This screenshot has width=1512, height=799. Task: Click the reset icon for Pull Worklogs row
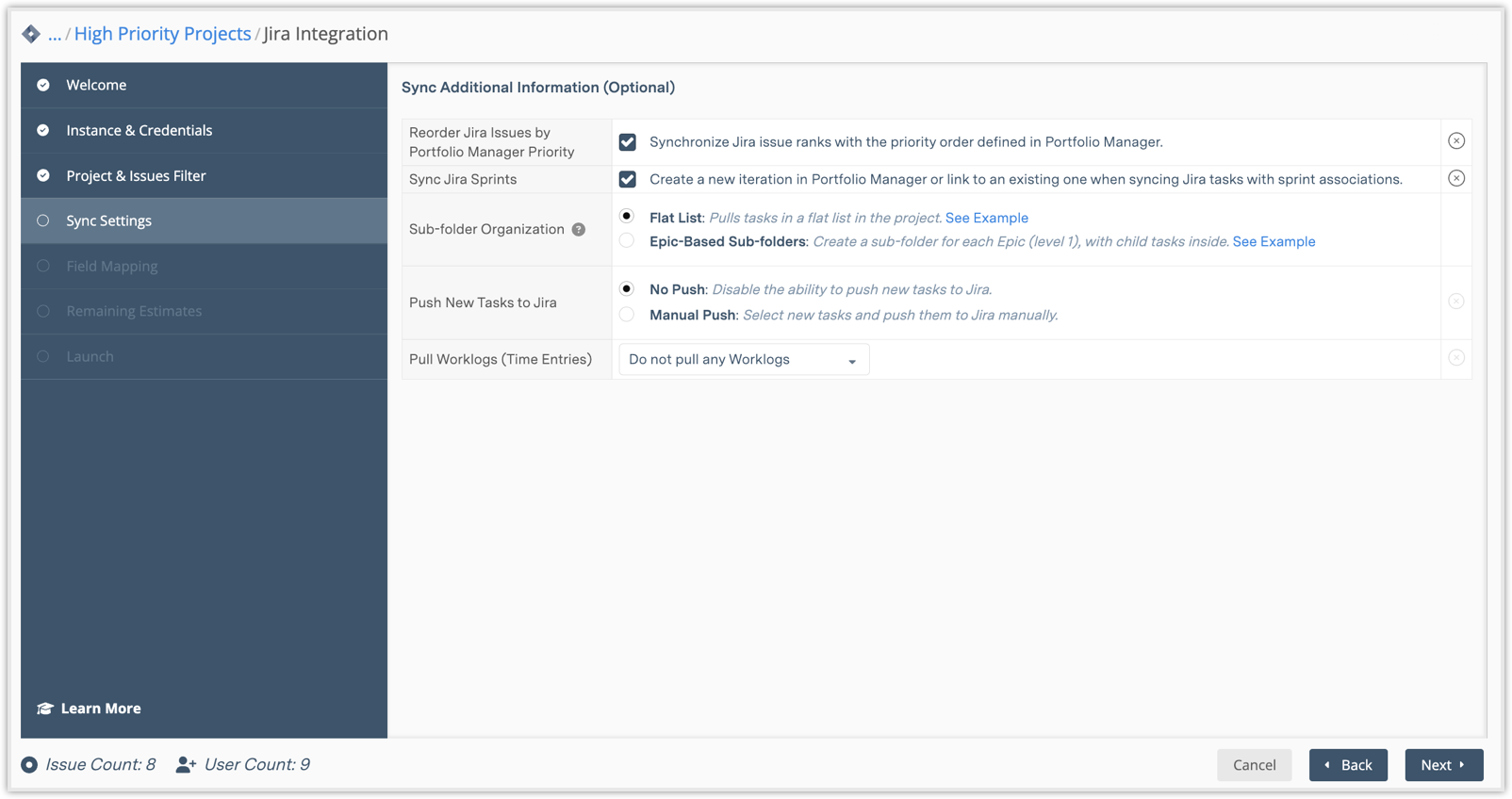[x=1455, y=358]
